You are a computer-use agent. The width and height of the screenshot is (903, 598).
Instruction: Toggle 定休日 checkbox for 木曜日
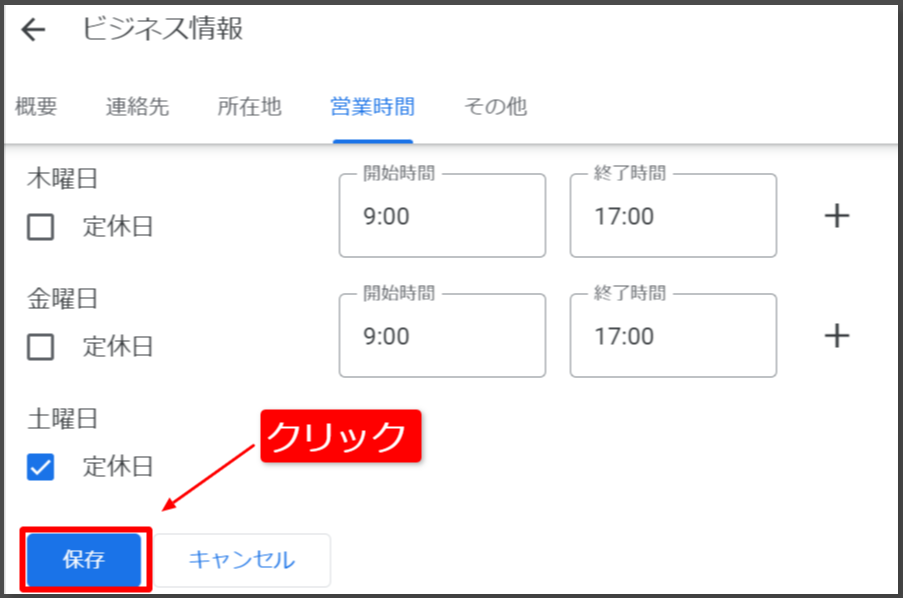coord(40,227)
